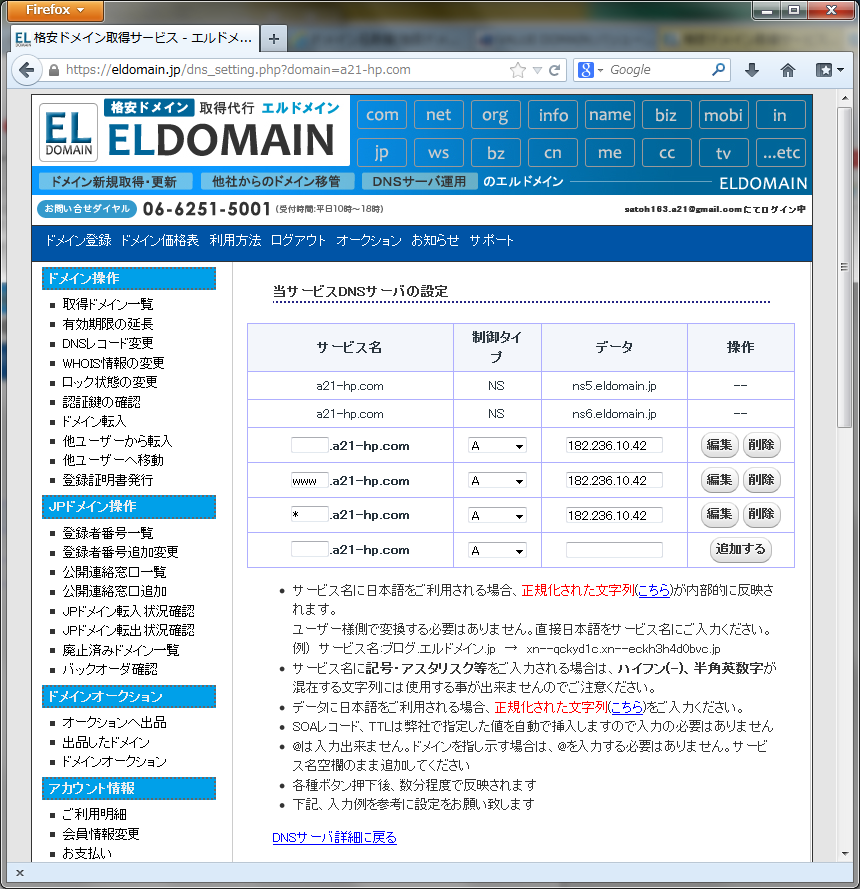Expand record type dropdown in new entry row
The height and width of the screenshot is (889, 860).
click(x=497, y=551)
